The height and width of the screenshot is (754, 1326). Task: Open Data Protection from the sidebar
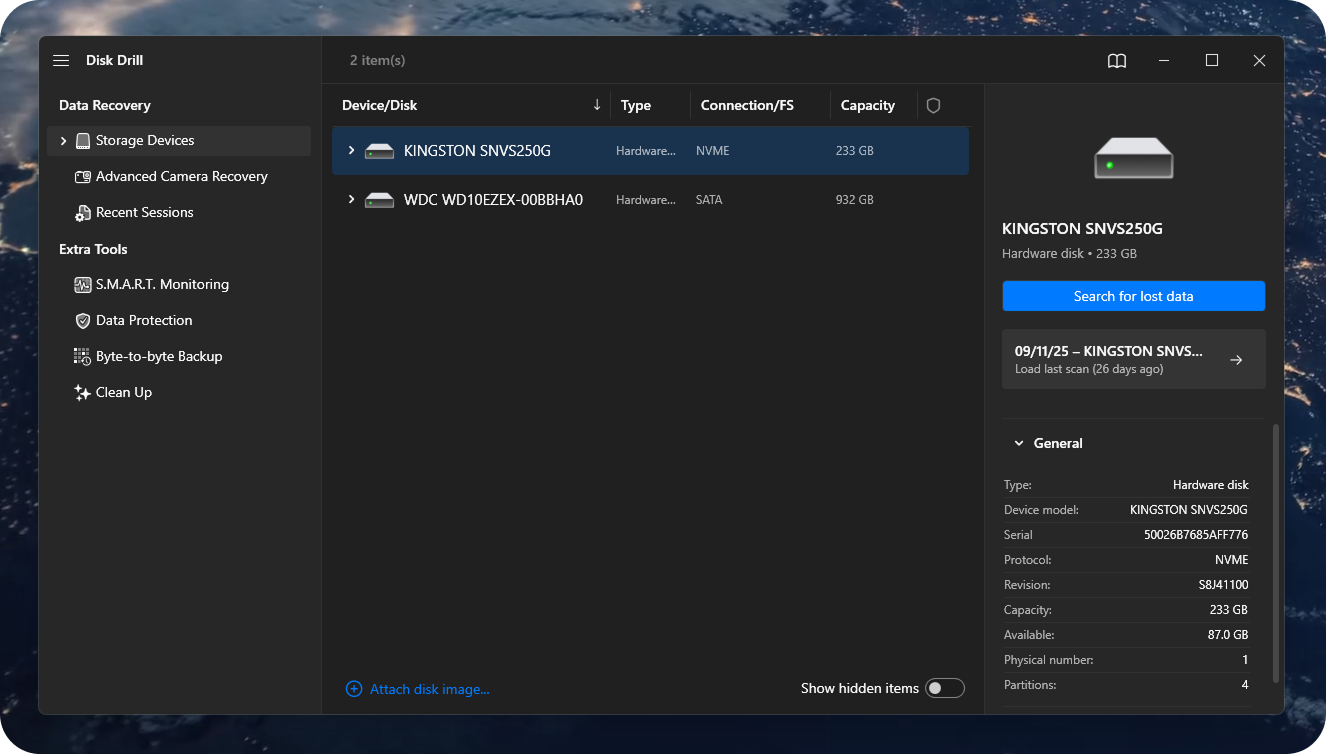click(144, 321)
